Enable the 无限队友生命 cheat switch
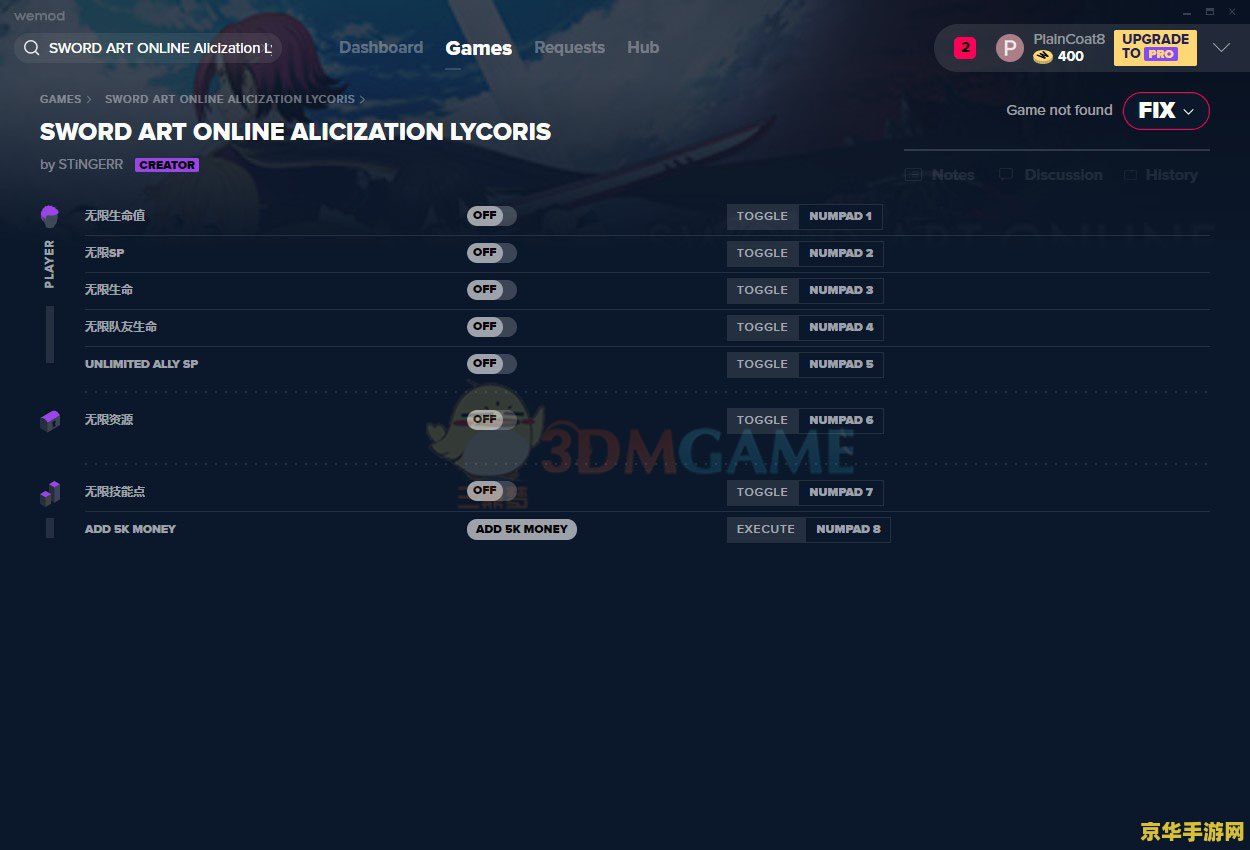 (x=492, y=327)
